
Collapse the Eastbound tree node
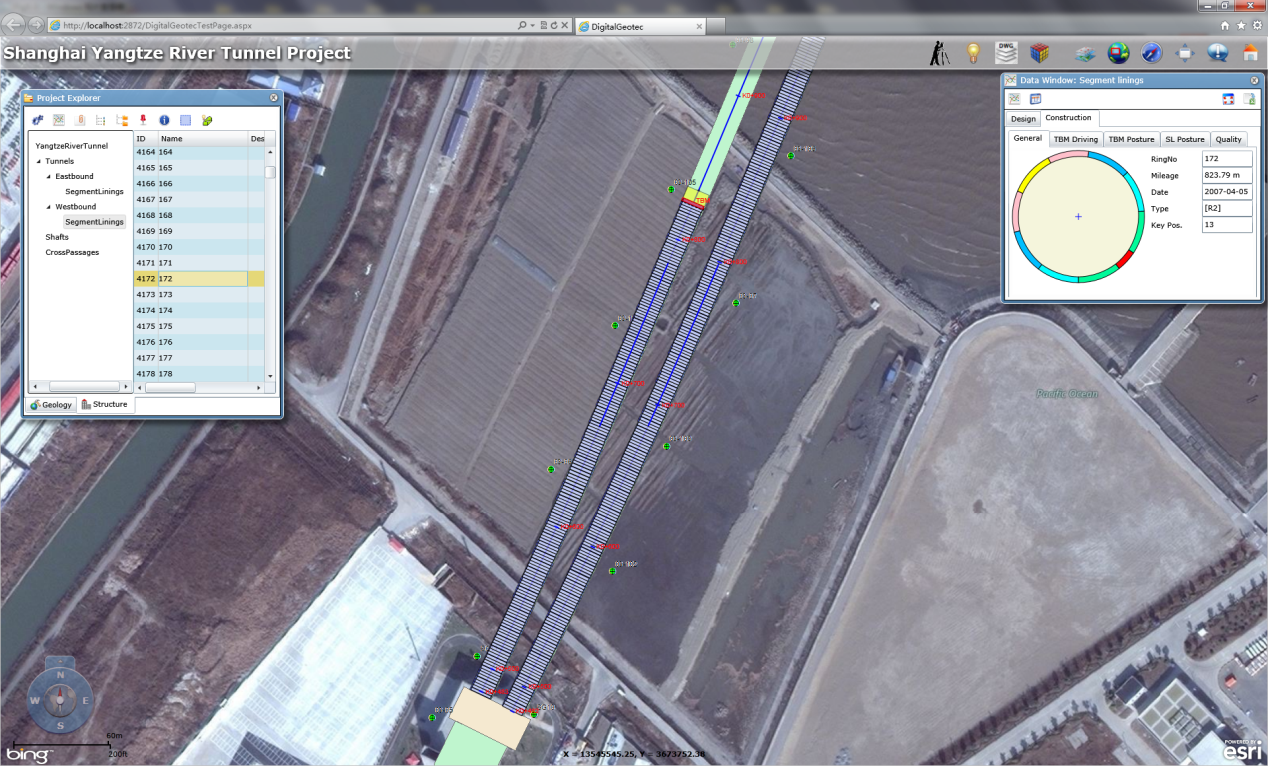(48, 176)
